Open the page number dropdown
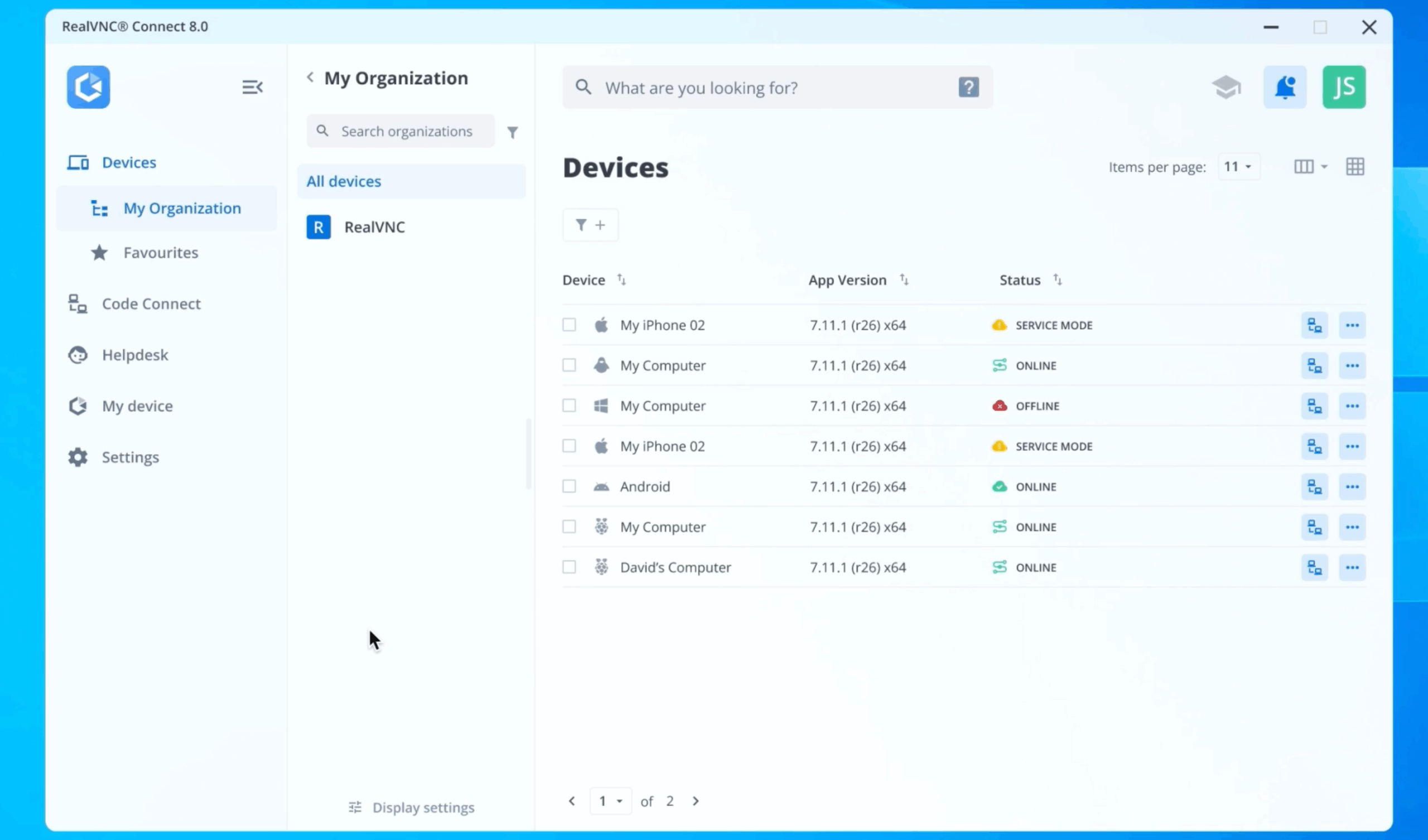Screen dimensions: 1428x840 click(610, 801)
